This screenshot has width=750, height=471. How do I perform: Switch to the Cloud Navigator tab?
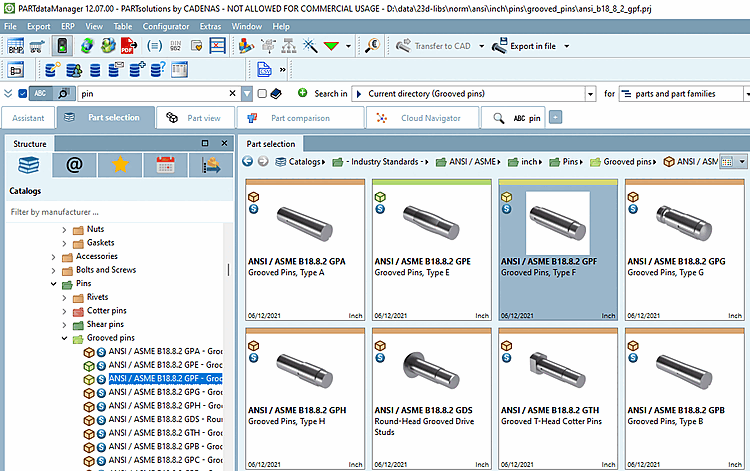pyautogui.click(x=423, y=118)
